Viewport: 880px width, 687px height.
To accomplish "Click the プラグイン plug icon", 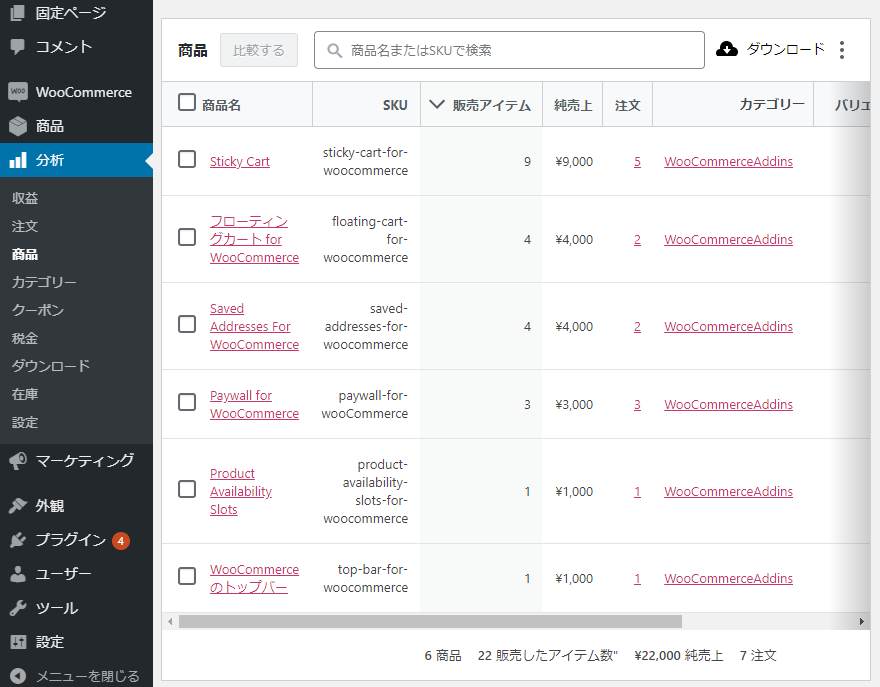I will coord(18,540).
